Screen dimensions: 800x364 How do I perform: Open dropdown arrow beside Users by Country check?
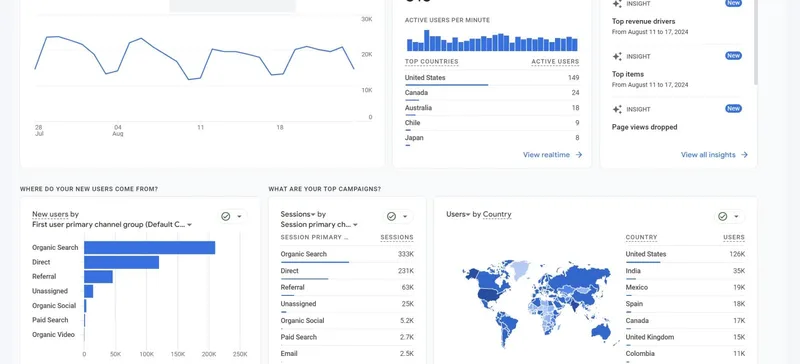(x=736, y=216)
